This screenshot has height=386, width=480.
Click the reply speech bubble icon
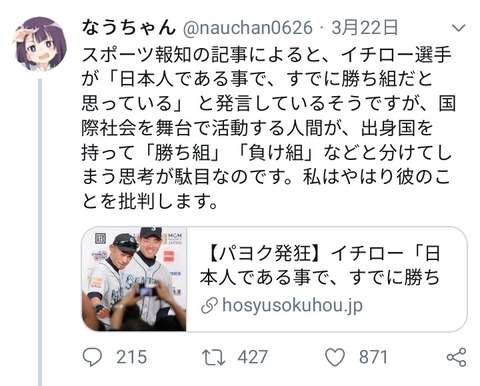pyautogui.click(x=92, y=357)
